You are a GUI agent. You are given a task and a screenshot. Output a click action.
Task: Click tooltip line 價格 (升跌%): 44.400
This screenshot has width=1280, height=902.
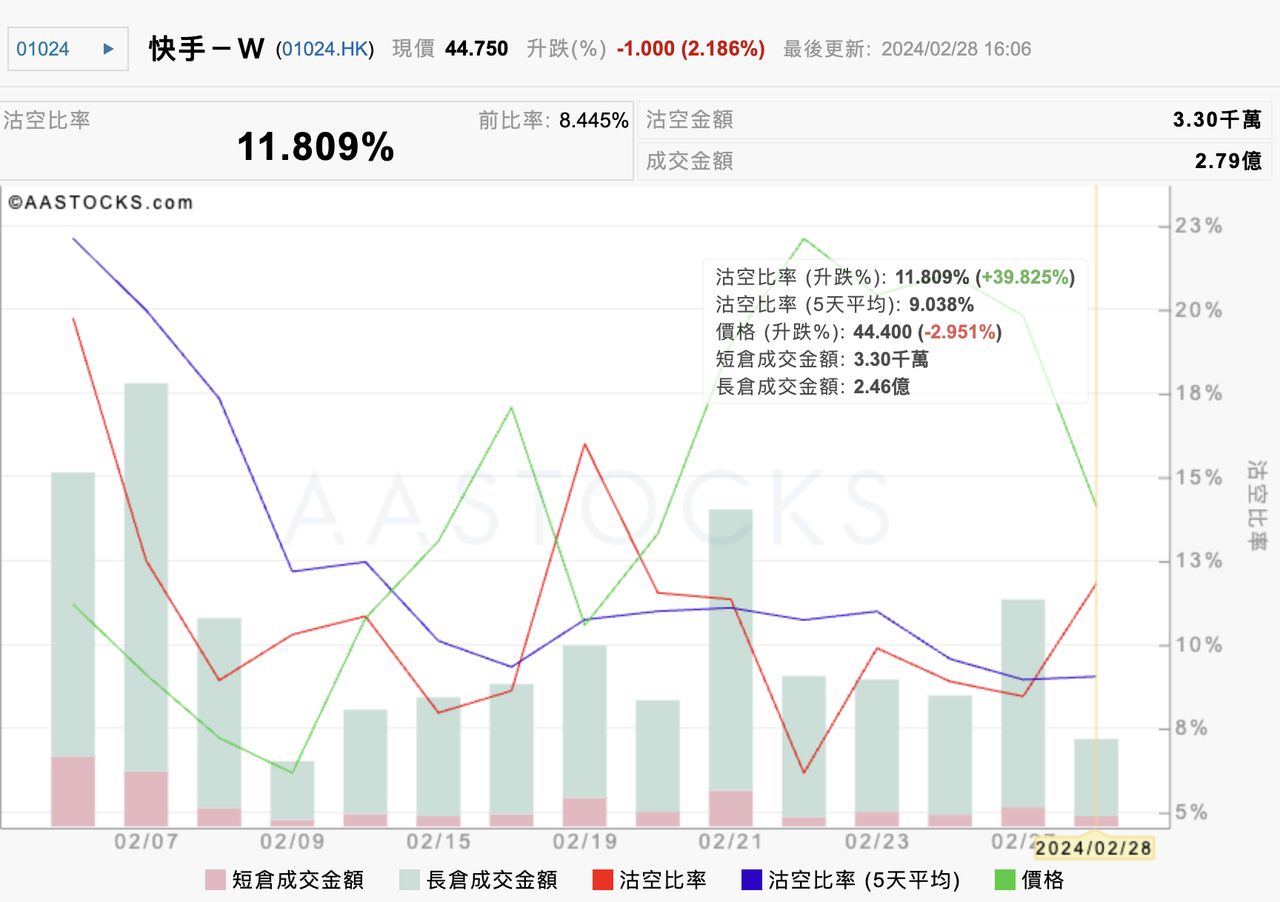click(858, 332)
